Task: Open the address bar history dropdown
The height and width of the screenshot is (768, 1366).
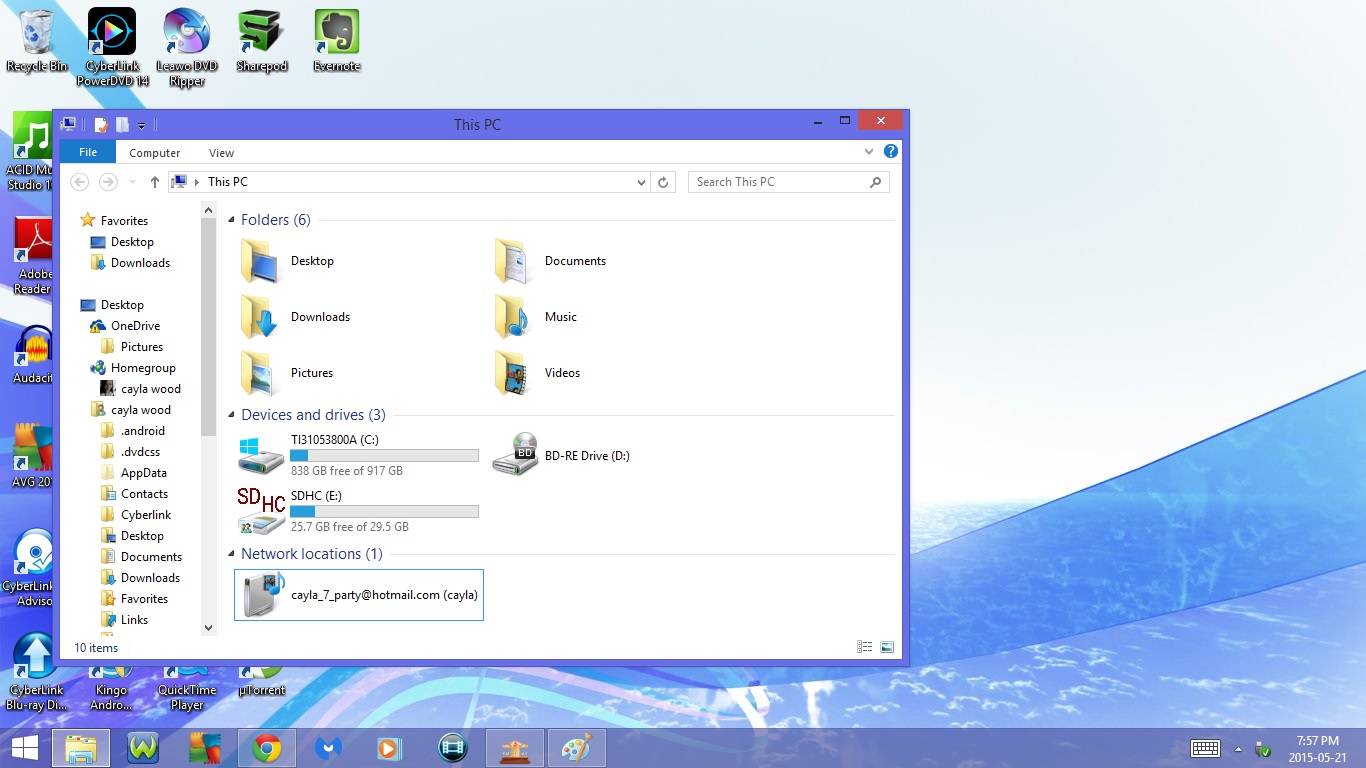Action: [642, 182]
